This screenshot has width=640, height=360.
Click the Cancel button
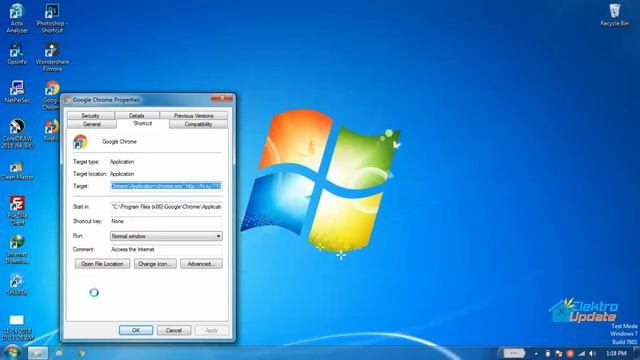pyautogui.click(x=174, y=330)
